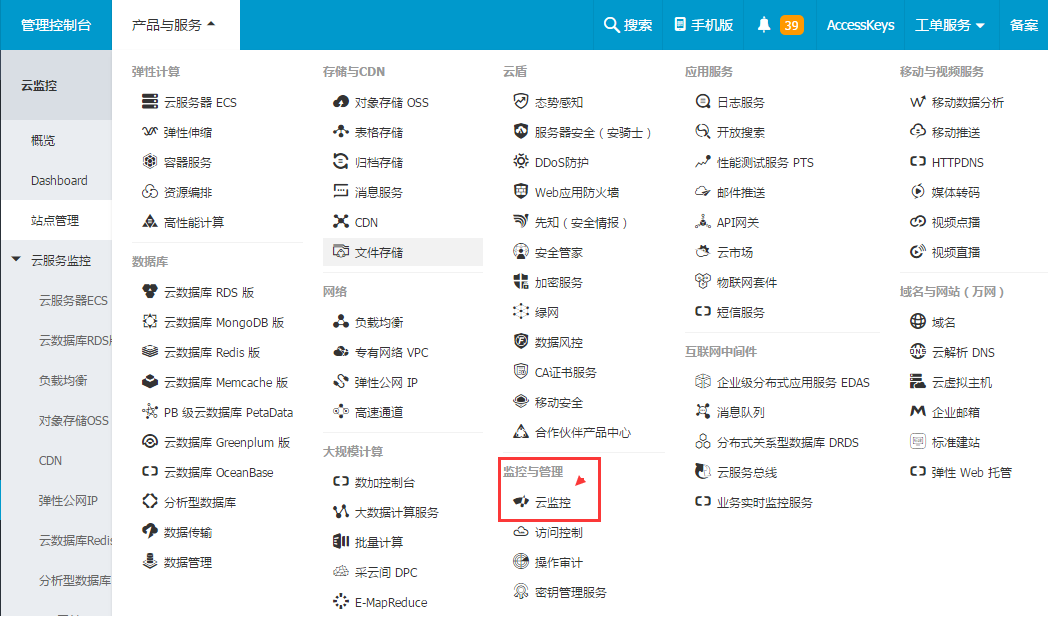1048x618 pixels.
Task: Select 站点管理 in the sidebar
Action: point(55,220)
